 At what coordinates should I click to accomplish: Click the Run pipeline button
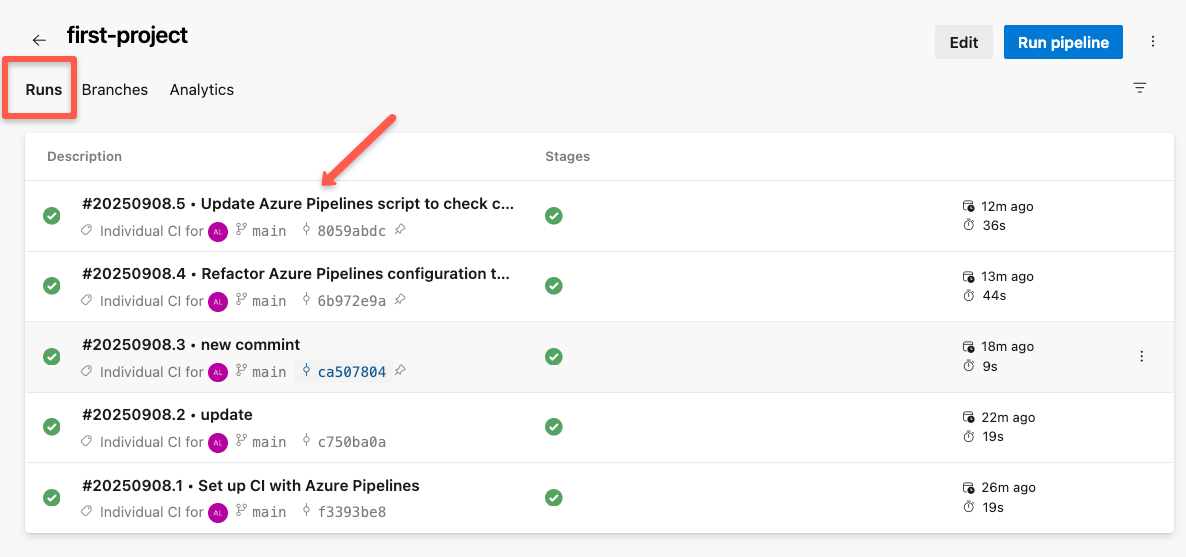[x=1063, y=42]
